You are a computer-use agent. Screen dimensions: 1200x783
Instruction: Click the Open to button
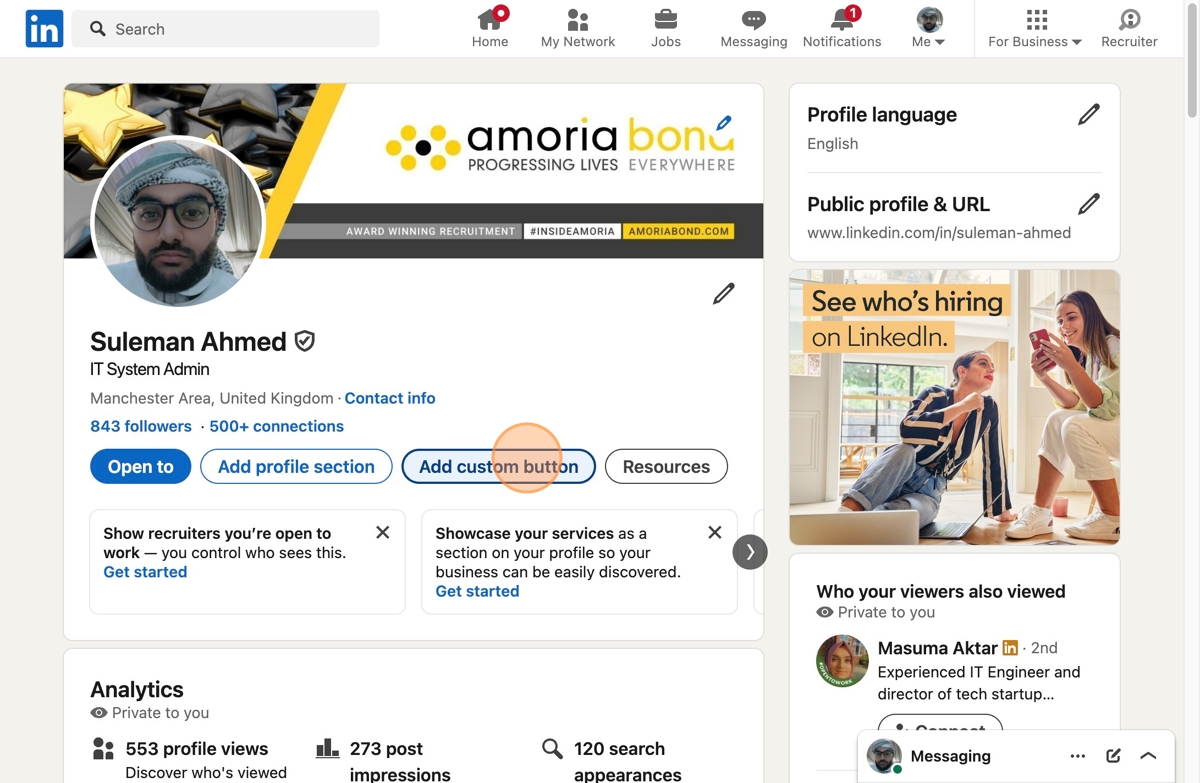pyautogui.click(x=141, y=466)
